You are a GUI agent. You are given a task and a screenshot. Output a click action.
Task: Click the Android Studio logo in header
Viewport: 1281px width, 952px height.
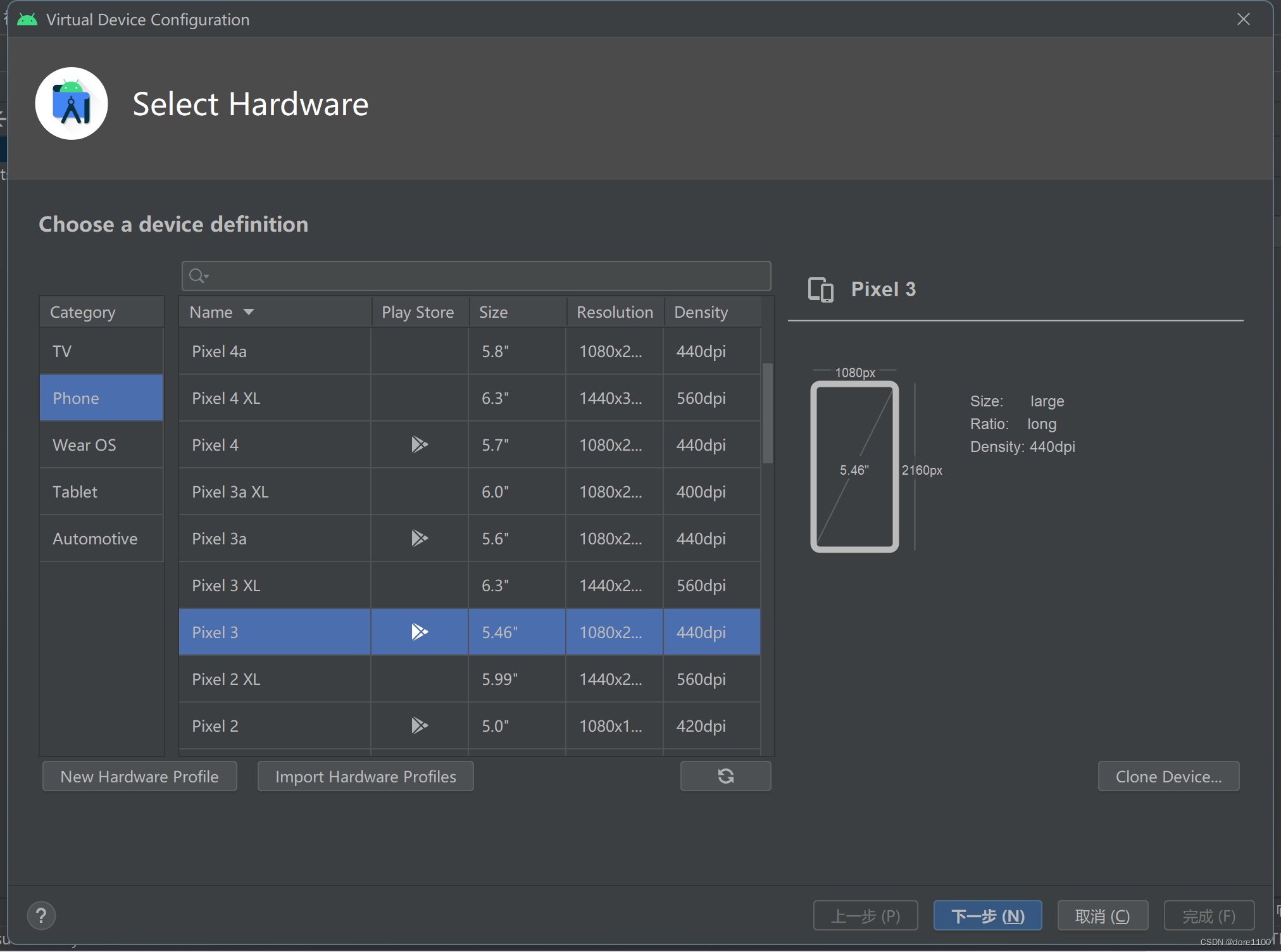72,104
